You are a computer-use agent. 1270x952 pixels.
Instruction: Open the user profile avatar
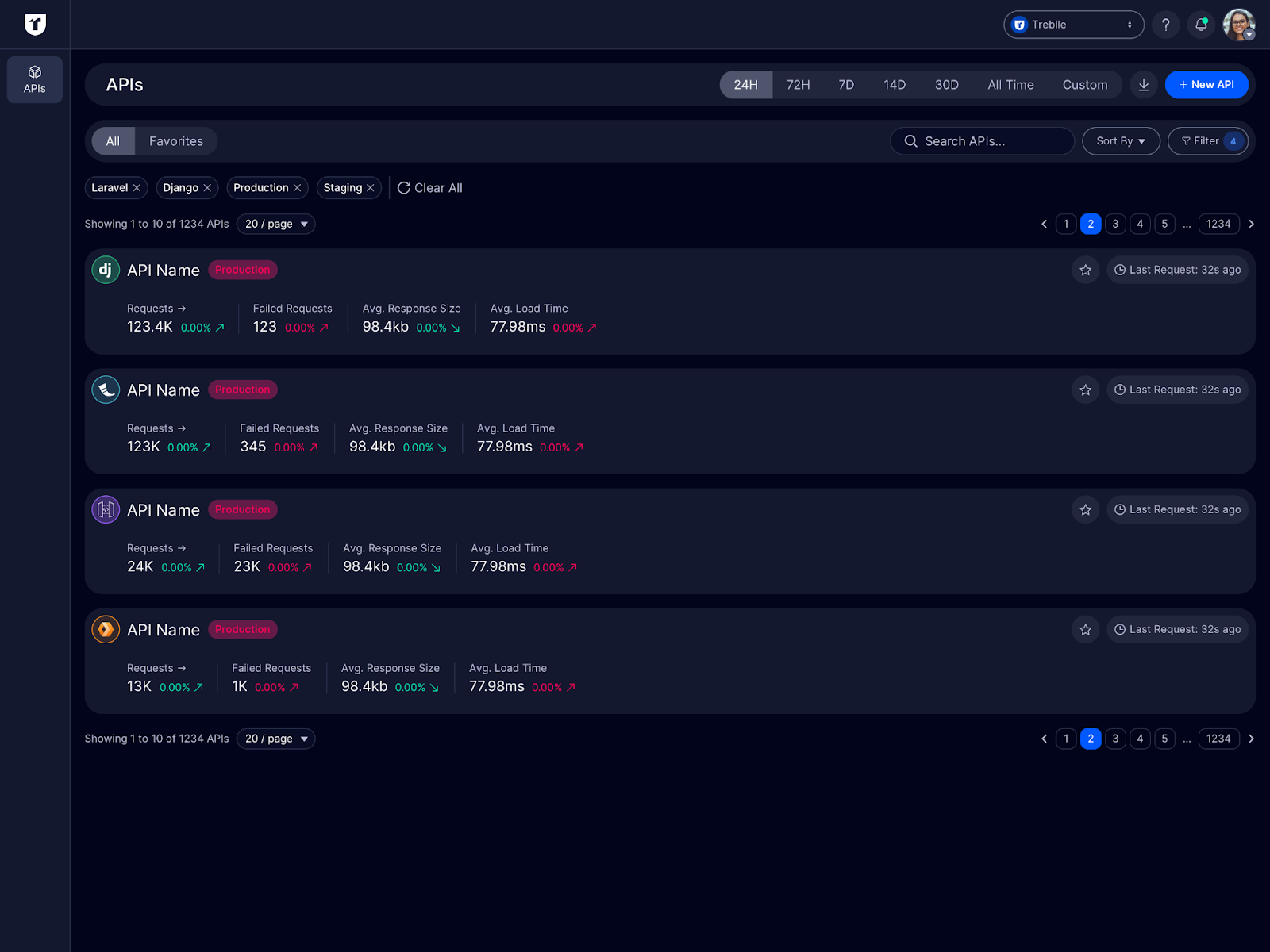click(x=1238, y=25)
